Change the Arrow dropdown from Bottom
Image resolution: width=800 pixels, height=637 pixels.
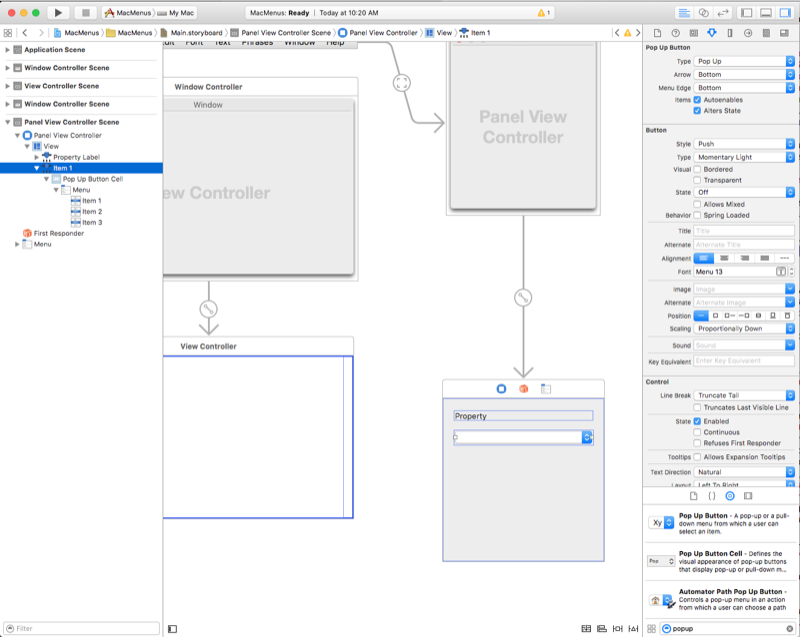tap(744, 74)
